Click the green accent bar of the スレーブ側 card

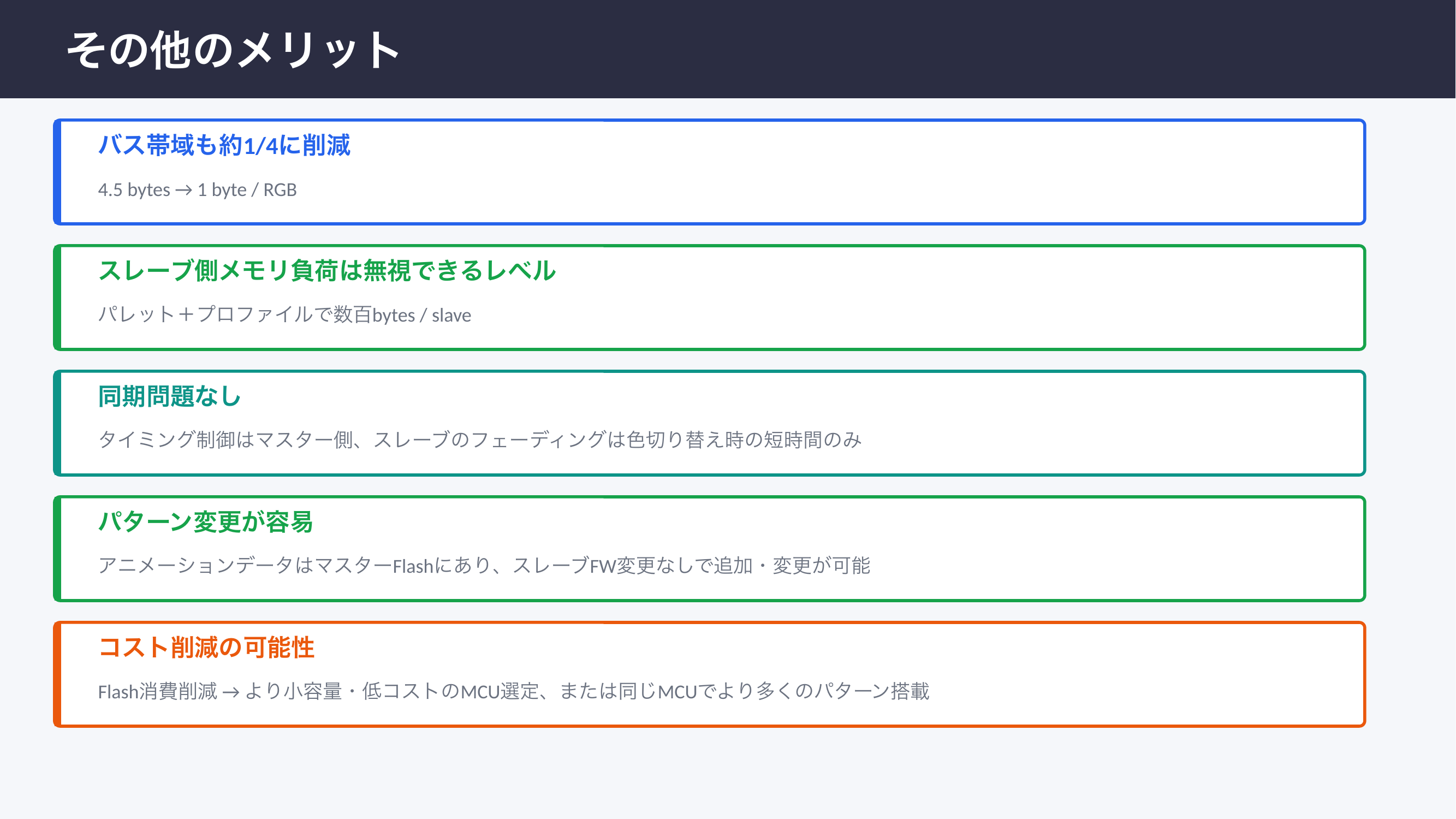tap(57, 298)
